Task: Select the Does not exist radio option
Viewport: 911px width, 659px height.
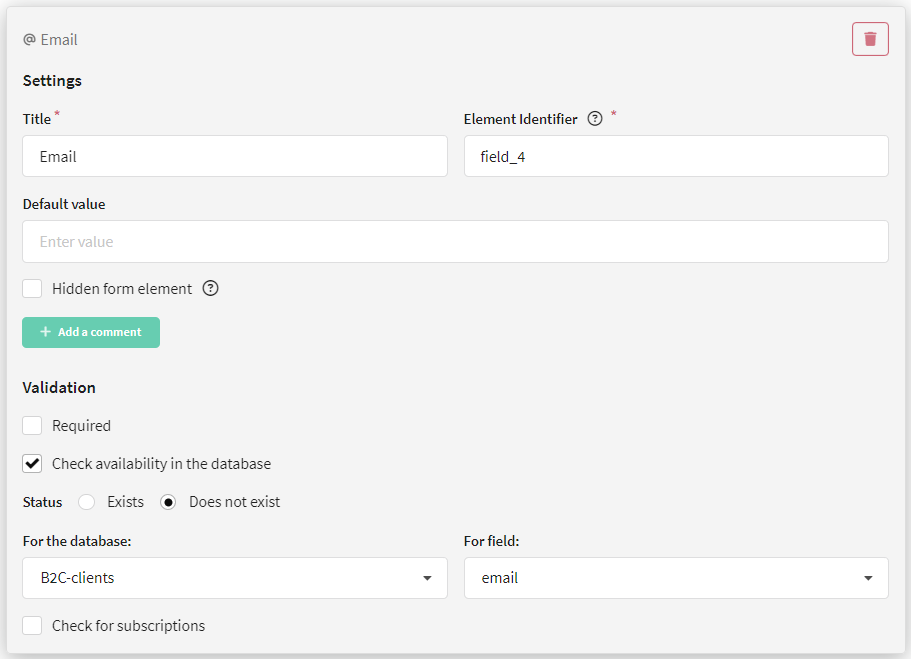Action: [168, 502]
